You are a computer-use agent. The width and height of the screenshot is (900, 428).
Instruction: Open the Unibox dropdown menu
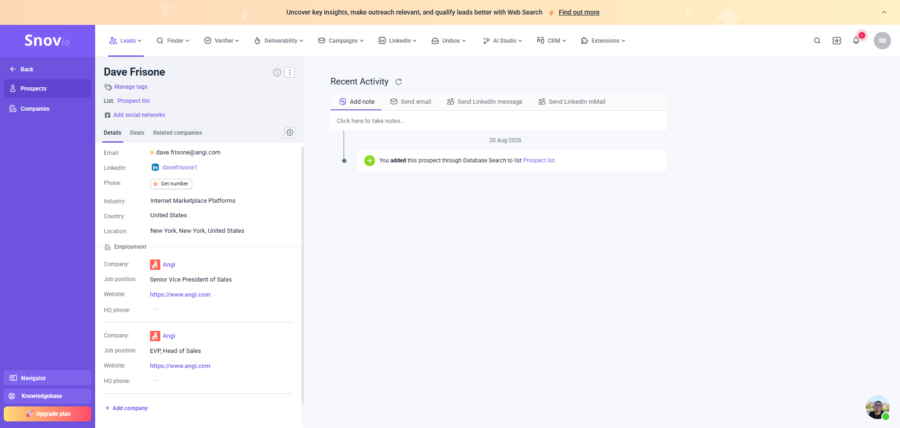click(449, 41)
